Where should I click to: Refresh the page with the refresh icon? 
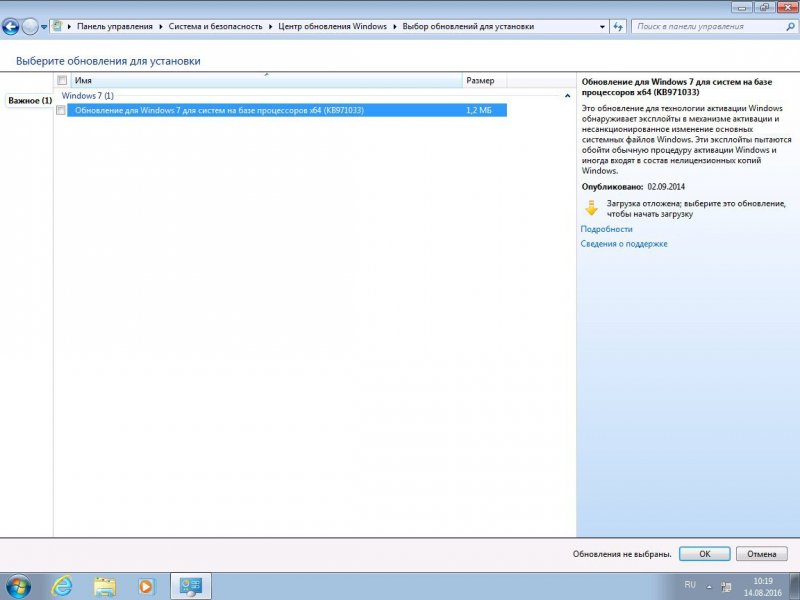click(x=618, y=27)
